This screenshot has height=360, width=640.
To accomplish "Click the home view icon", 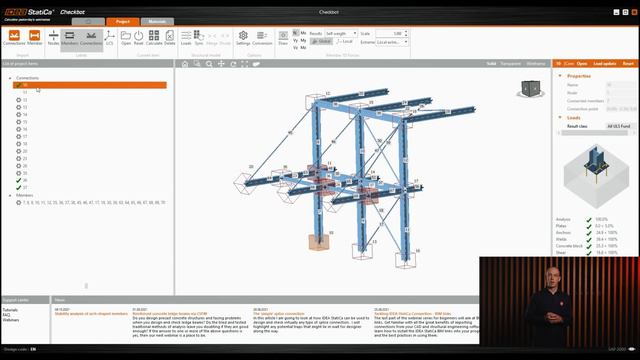I will [185, 64].
